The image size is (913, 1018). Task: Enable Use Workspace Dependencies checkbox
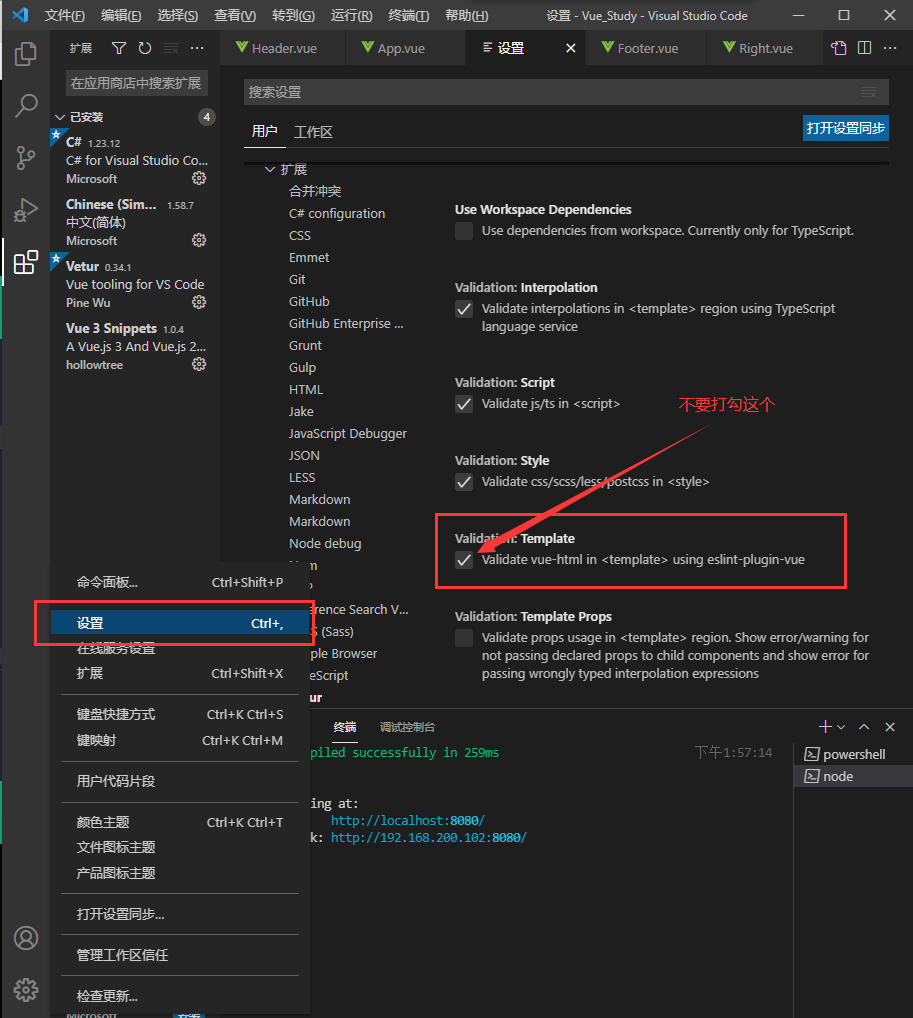pyautogui.click(x=464, y=231)
